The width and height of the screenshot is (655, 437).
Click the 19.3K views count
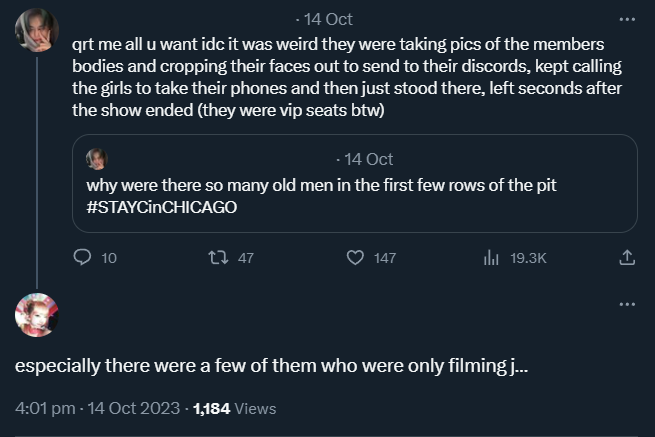(528, 258)
